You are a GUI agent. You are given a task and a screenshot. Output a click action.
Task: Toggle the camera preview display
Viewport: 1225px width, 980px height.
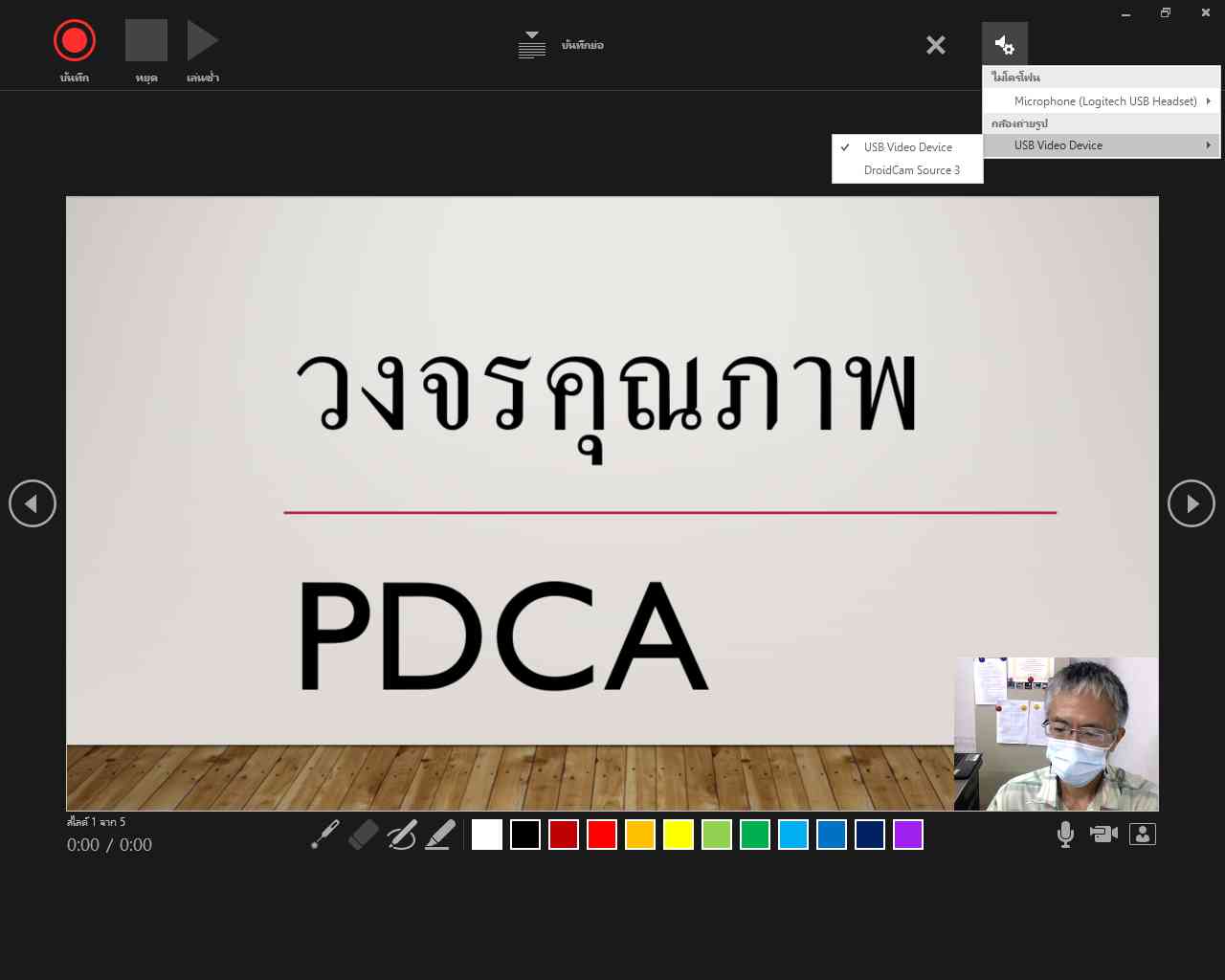click(x=1143, y=835)
